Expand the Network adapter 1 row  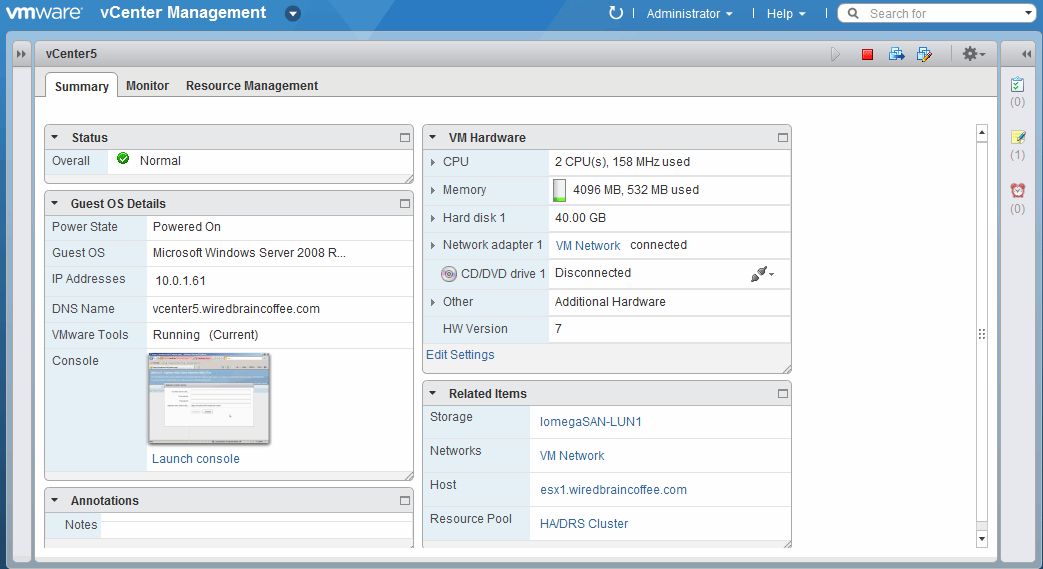tap(433, 245)
